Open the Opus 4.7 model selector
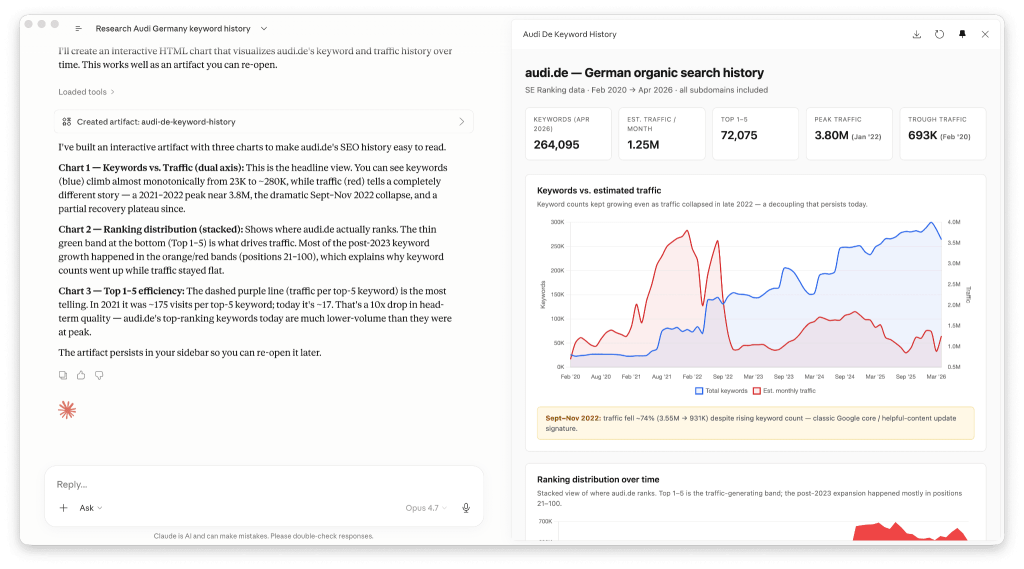This screenshot has width=1024, height=569. (426, 508)
